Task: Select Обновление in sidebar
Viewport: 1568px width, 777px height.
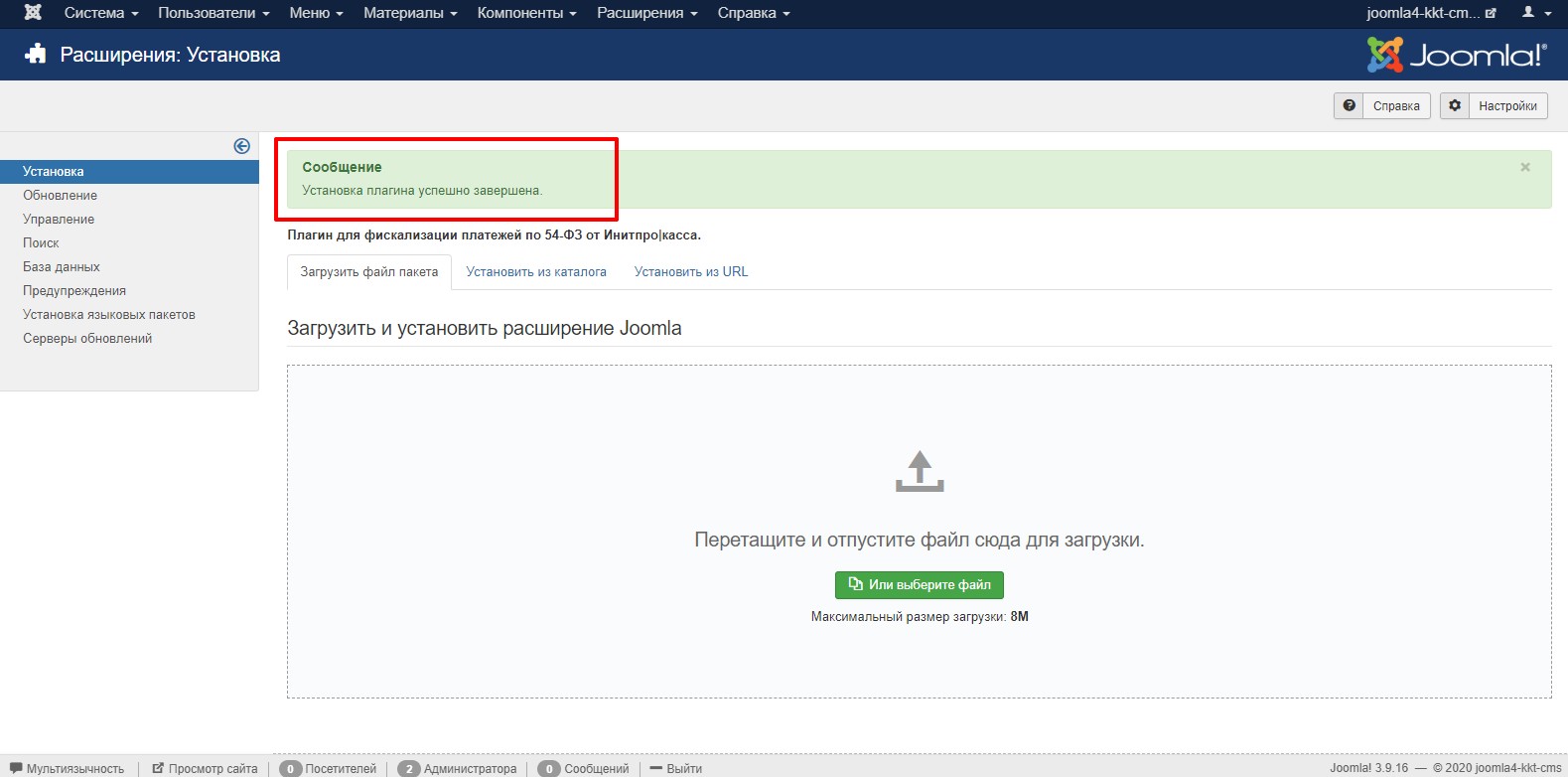Action: click(x=61, y=196)
